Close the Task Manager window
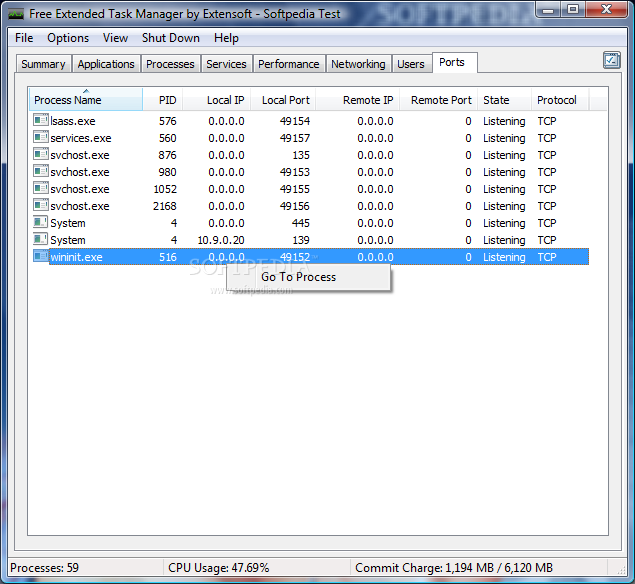The image size is (635, 584). 606,10
